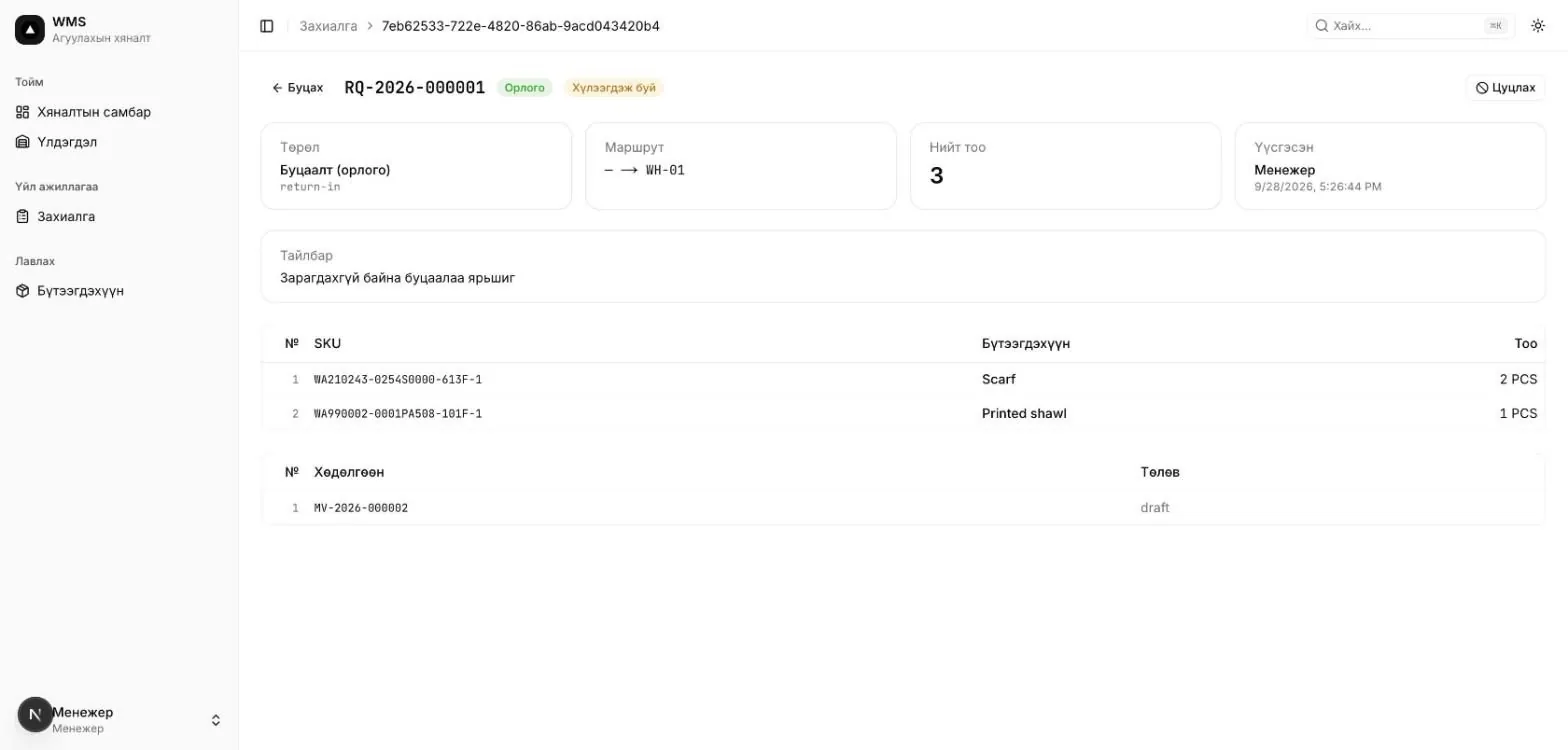
Task: Select request number RQ-2026-000001
Action: (415, 88)
